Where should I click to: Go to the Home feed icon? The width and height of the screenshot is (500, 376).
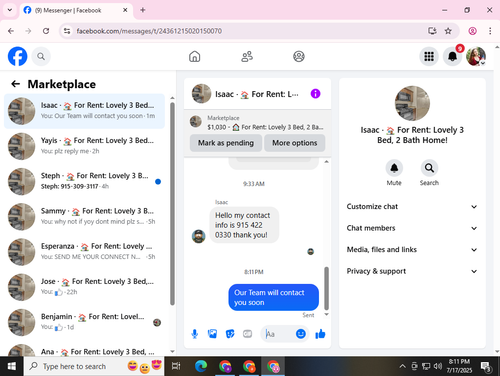[x=195, y=56]
